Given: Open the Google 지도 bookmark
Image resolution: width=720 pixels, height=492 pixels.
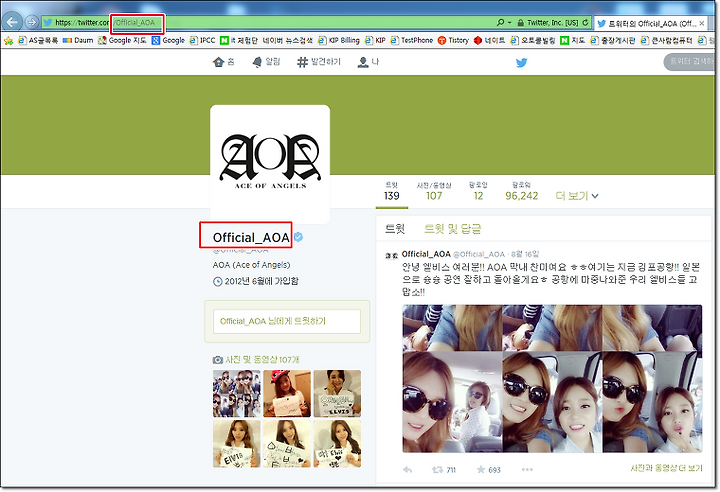Looking at the screenshot, I should pos(122,40).
